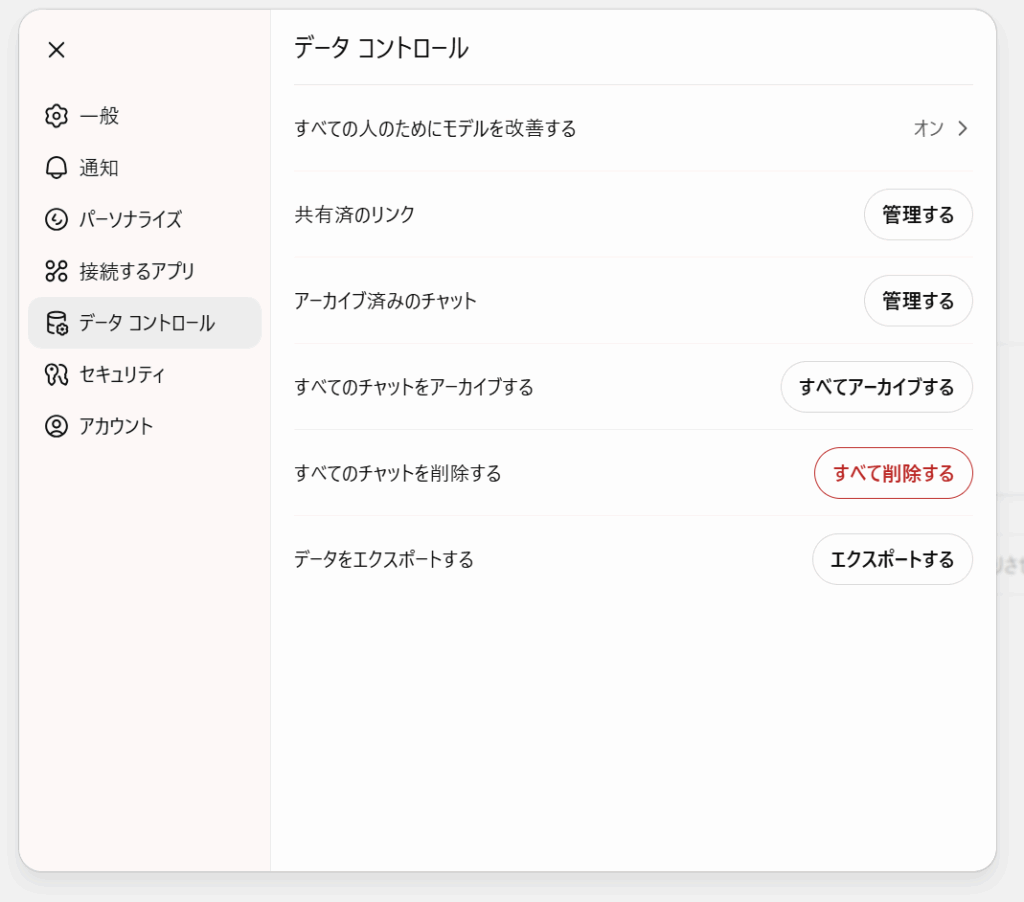The height and width of the screenshot is (902, 1024).
Task: Switch to the 接続するアプリ tab
Action: tap(144, 271)
